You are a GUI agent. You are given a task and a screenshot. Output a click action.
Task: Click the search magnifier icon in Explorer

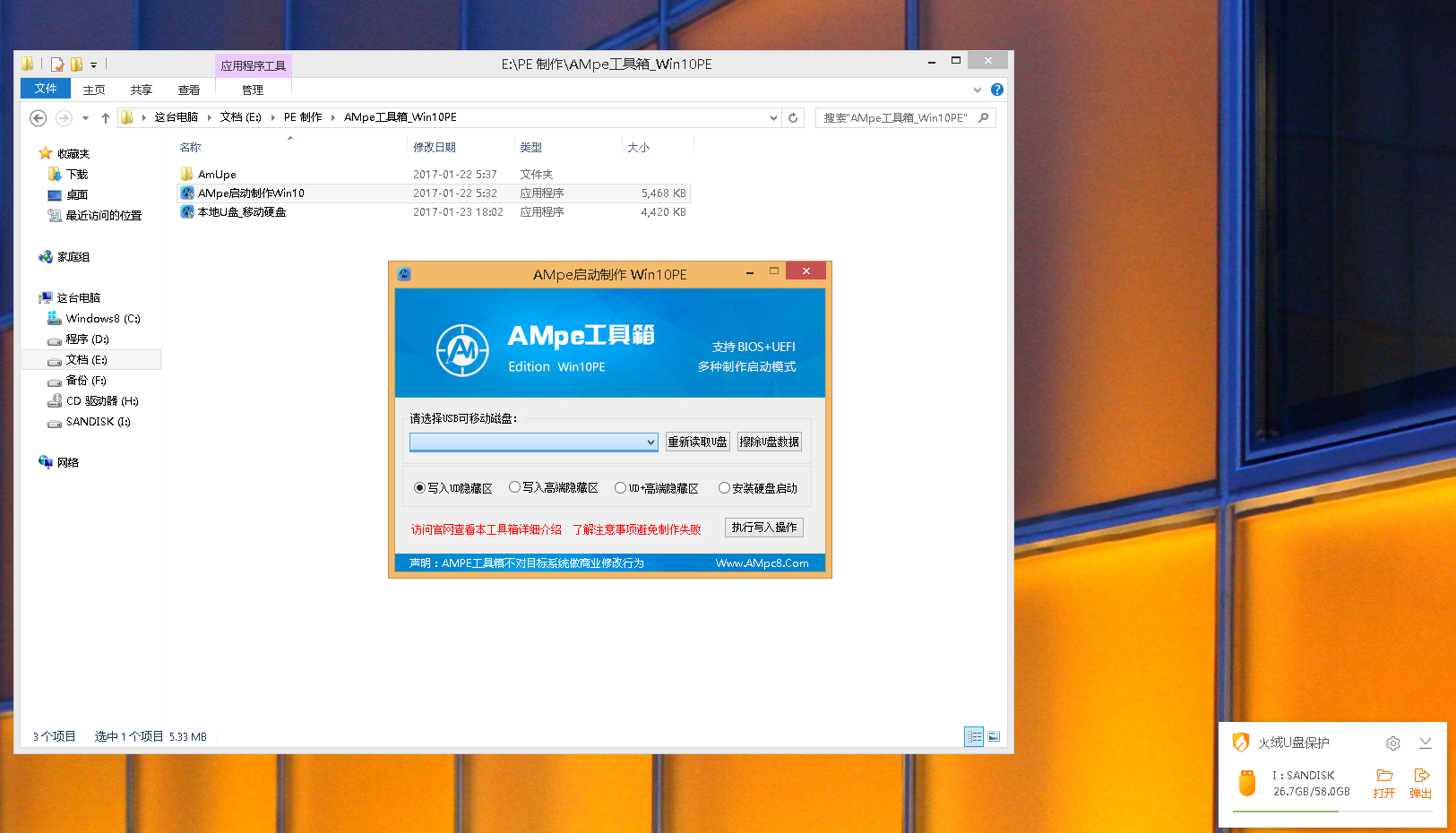(984, 117)
